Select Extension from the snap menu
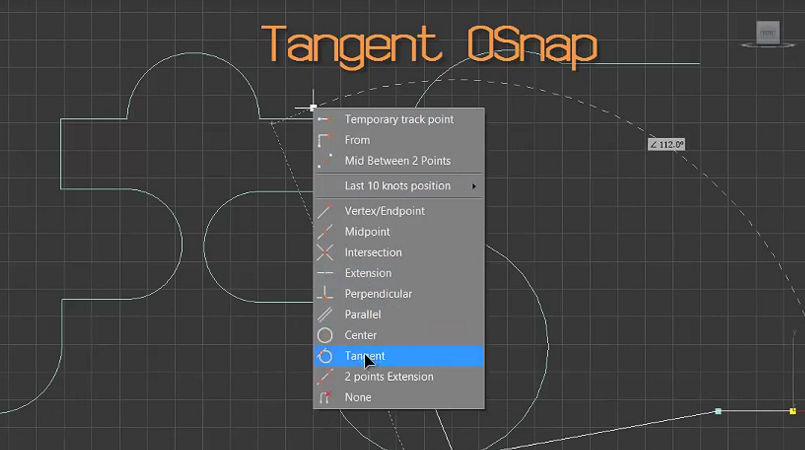The width and height of the screenshot is (805, 450). point(368,273)
